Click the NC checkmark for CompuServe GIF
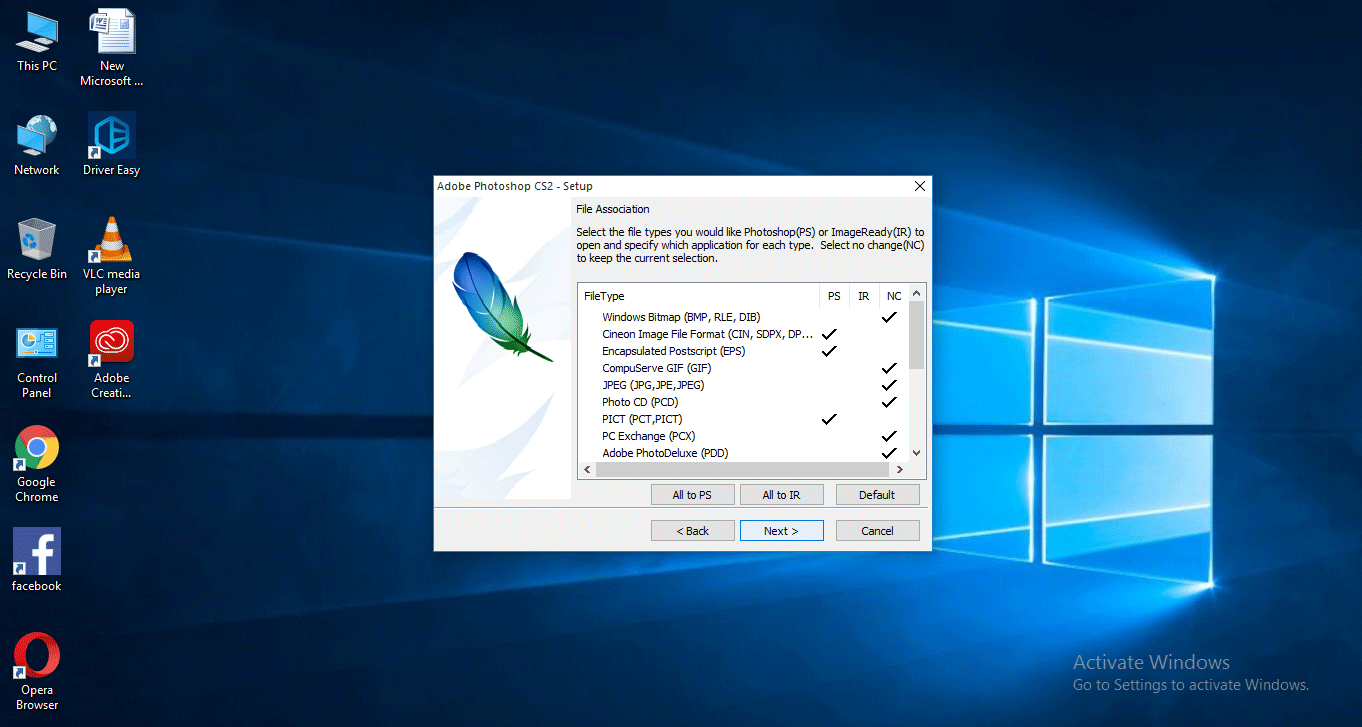 coord(889,368)
